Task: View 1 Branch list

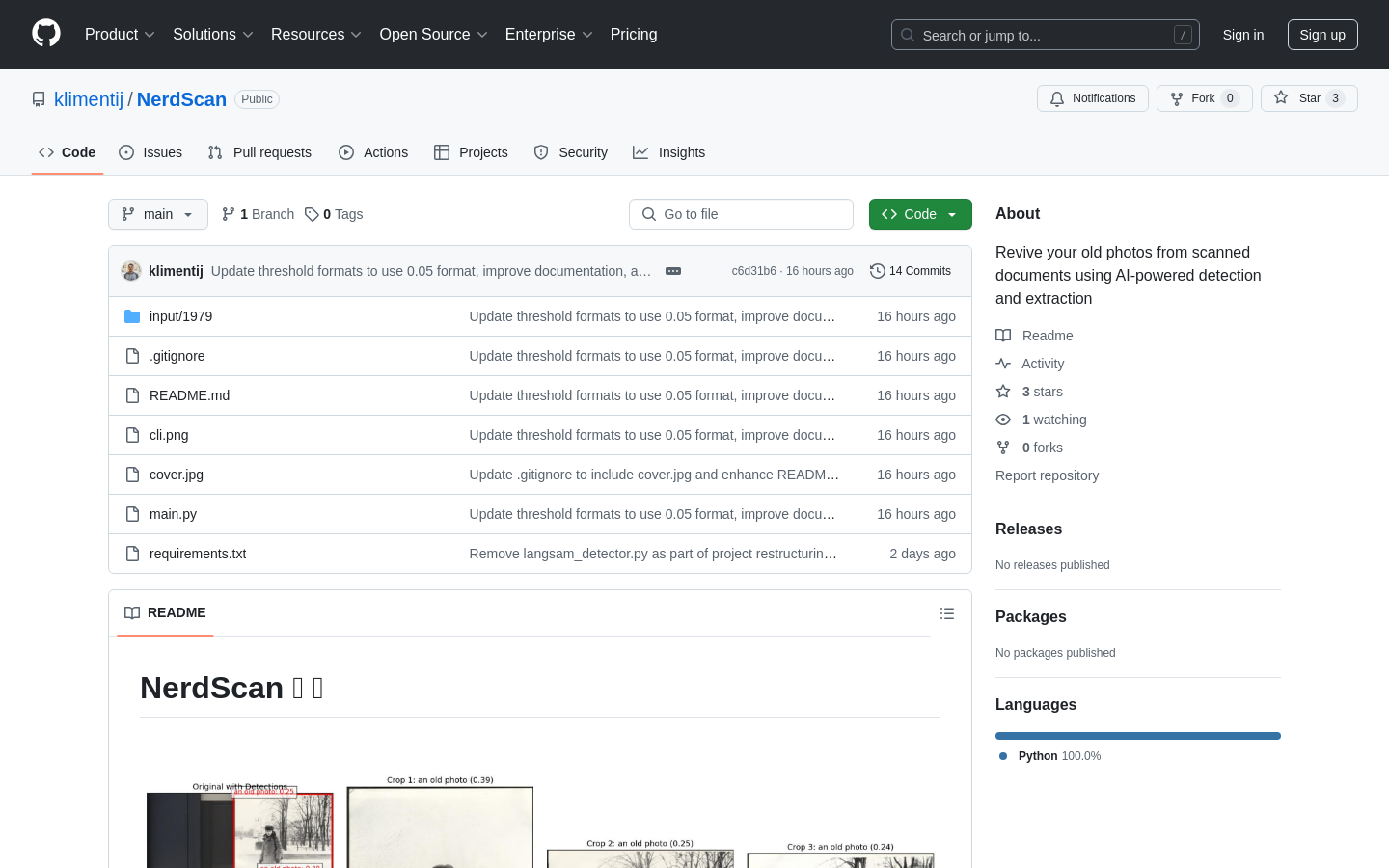Action: [x=258, y=214]
